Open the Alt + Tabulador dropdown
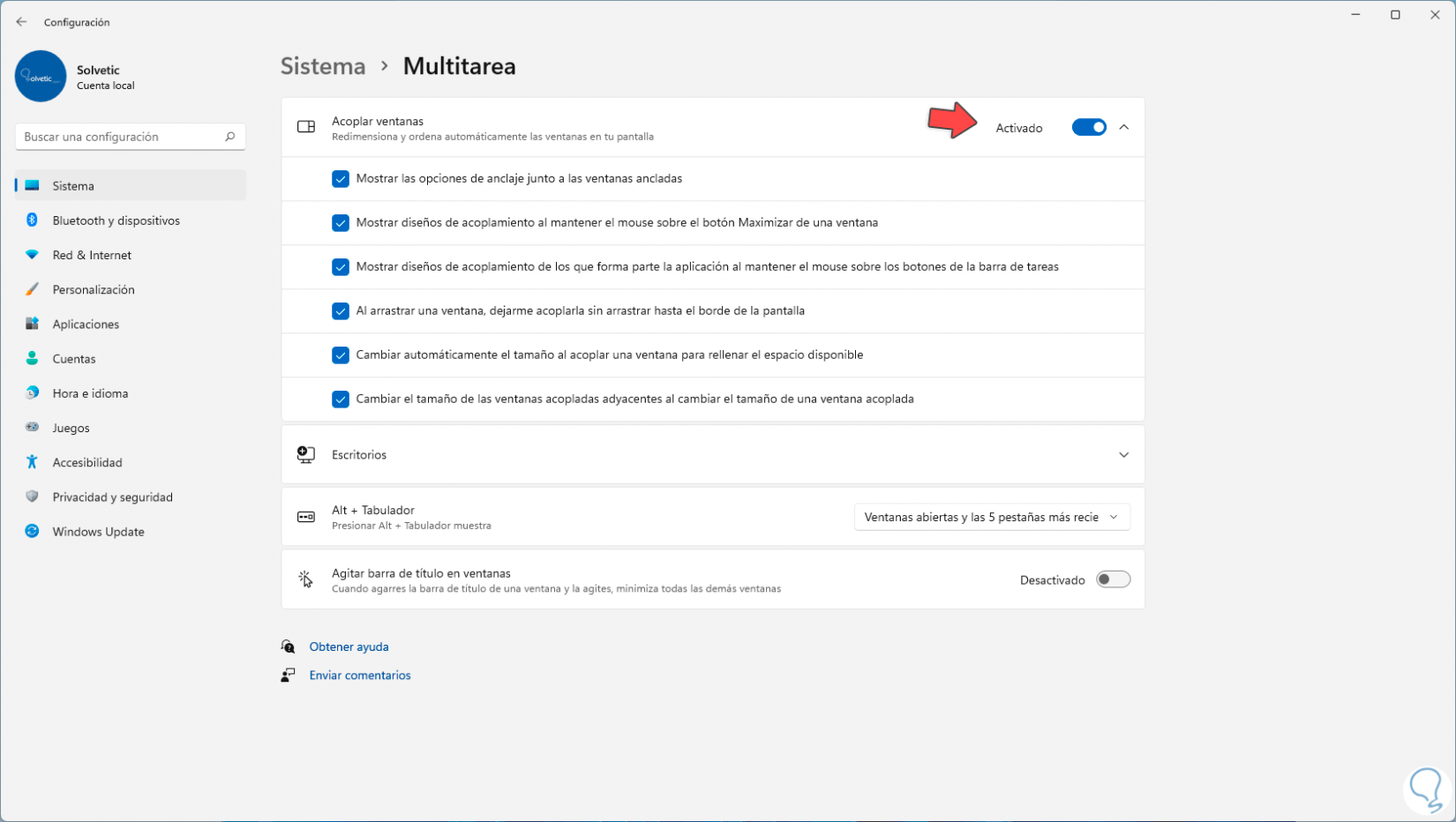 pos(992,517)
